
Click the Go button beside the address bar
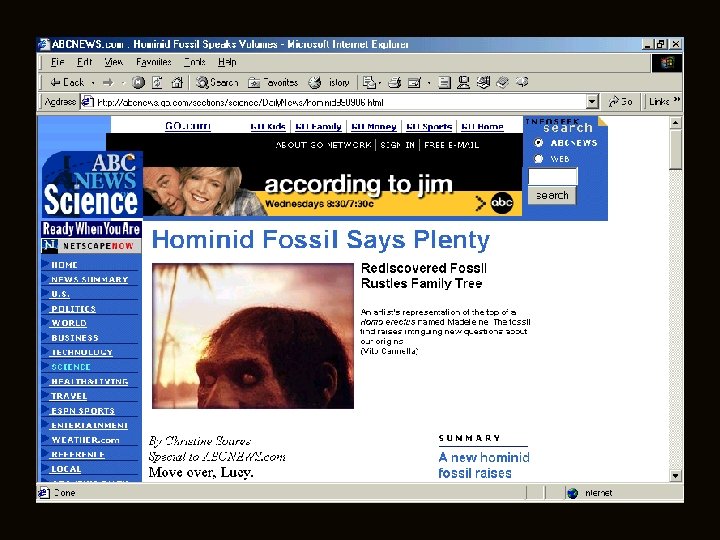(x=620, y=101)
